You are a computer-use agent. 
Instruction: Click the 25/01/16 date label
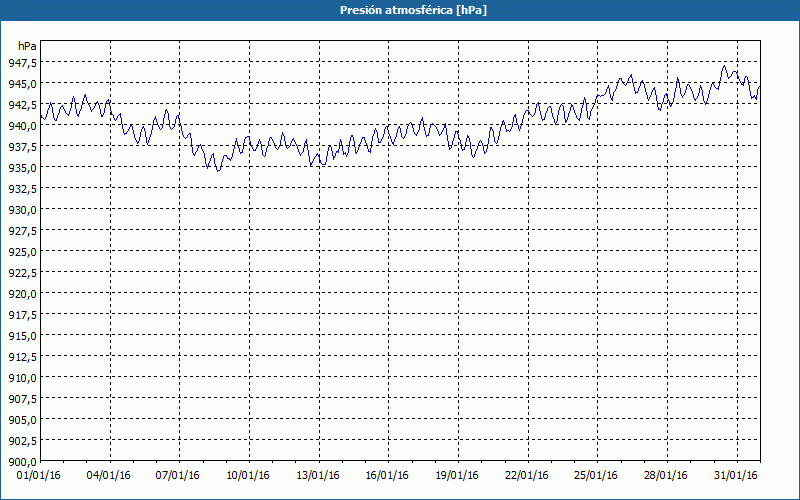point(596,476)
